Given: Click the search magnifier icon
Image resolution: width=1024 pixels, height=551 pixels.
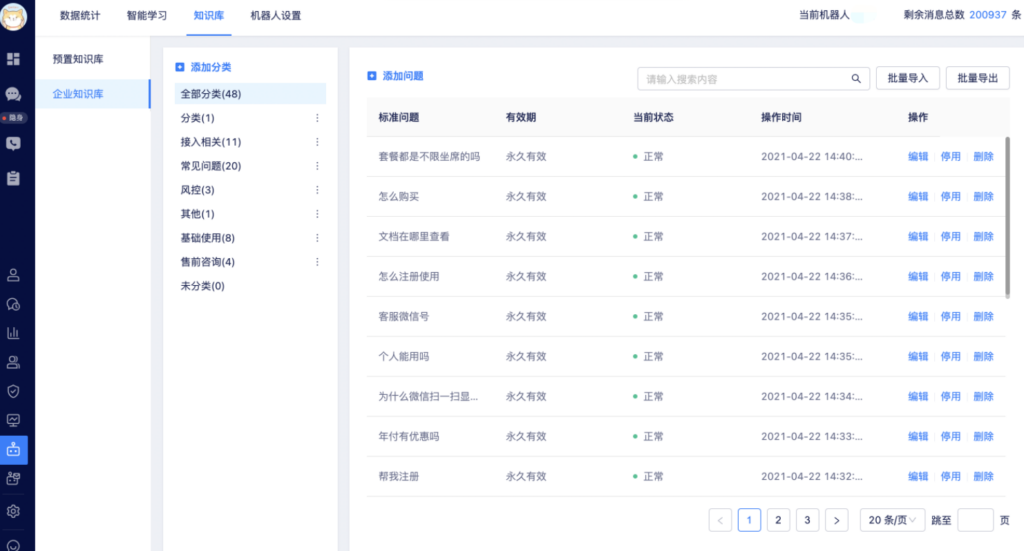Looking at the screenshot, I should coord(856,79).
